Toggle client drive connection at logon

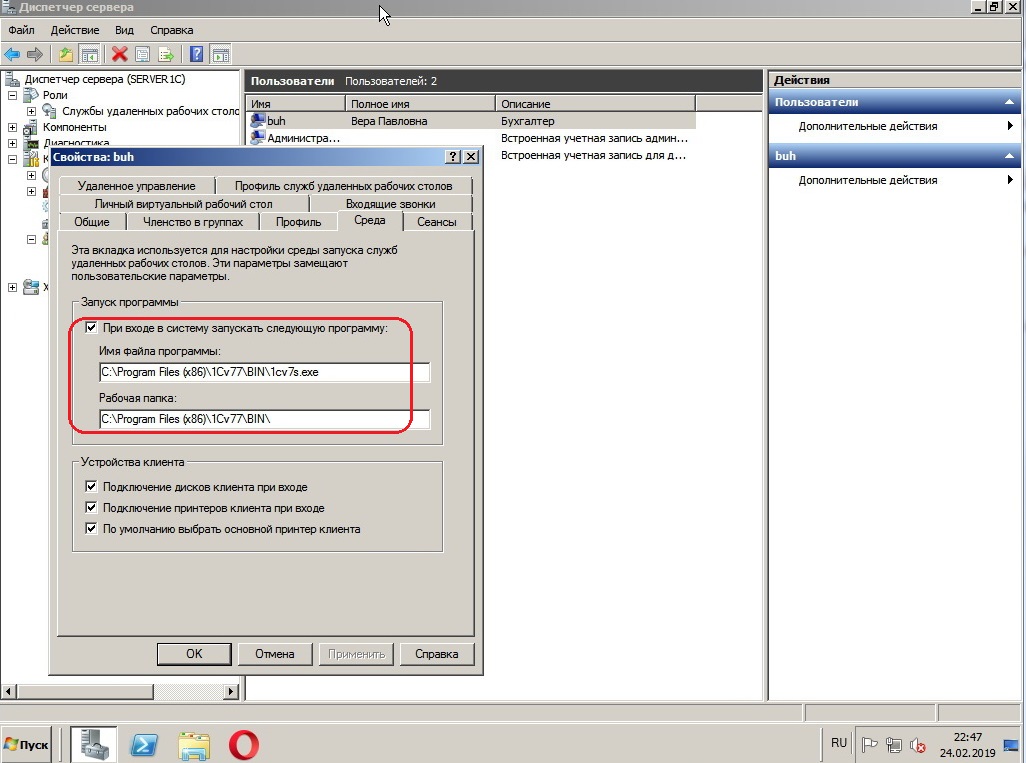tap(92, 487)
